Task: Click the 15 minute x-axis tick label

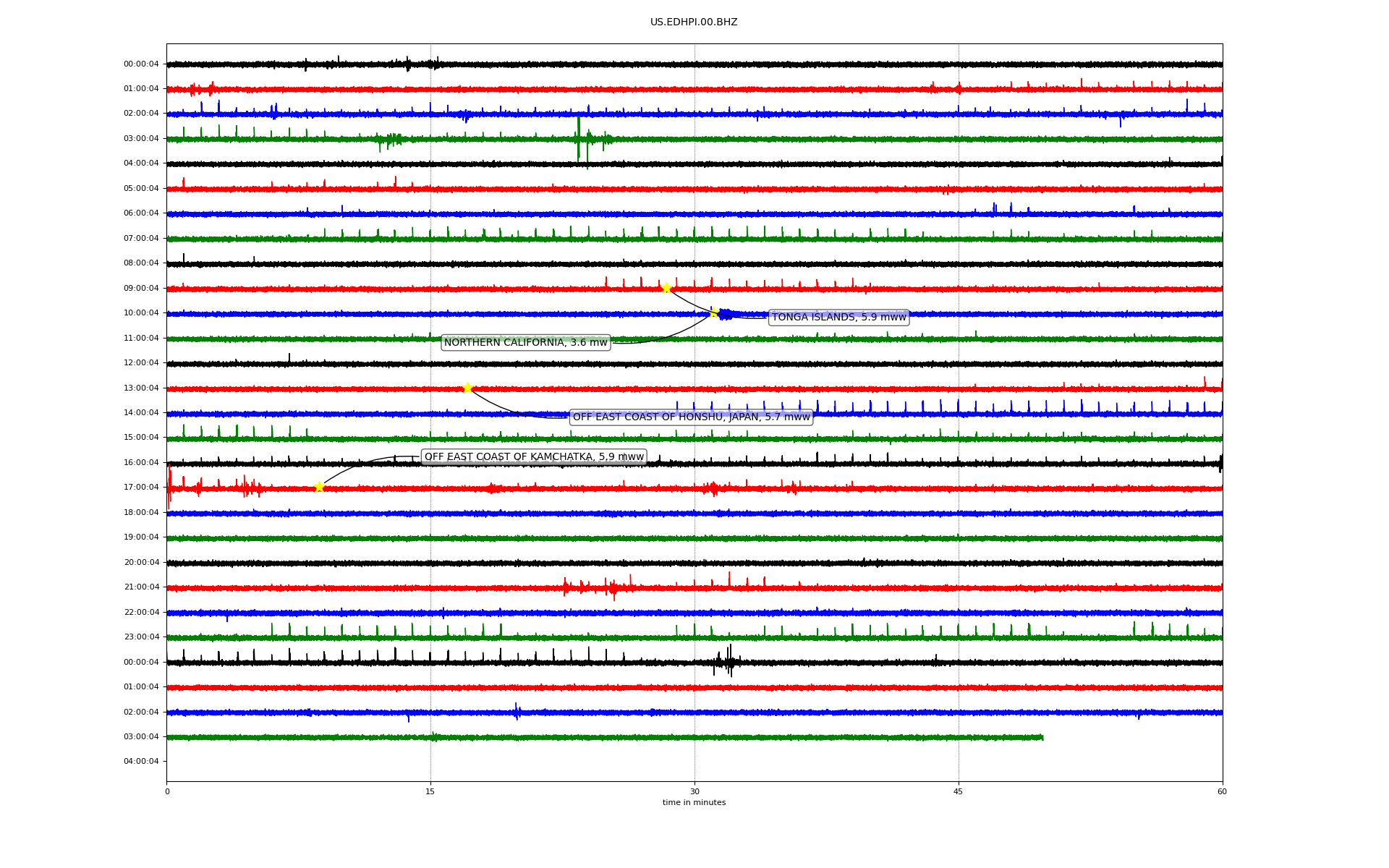Action: point(430,791)
